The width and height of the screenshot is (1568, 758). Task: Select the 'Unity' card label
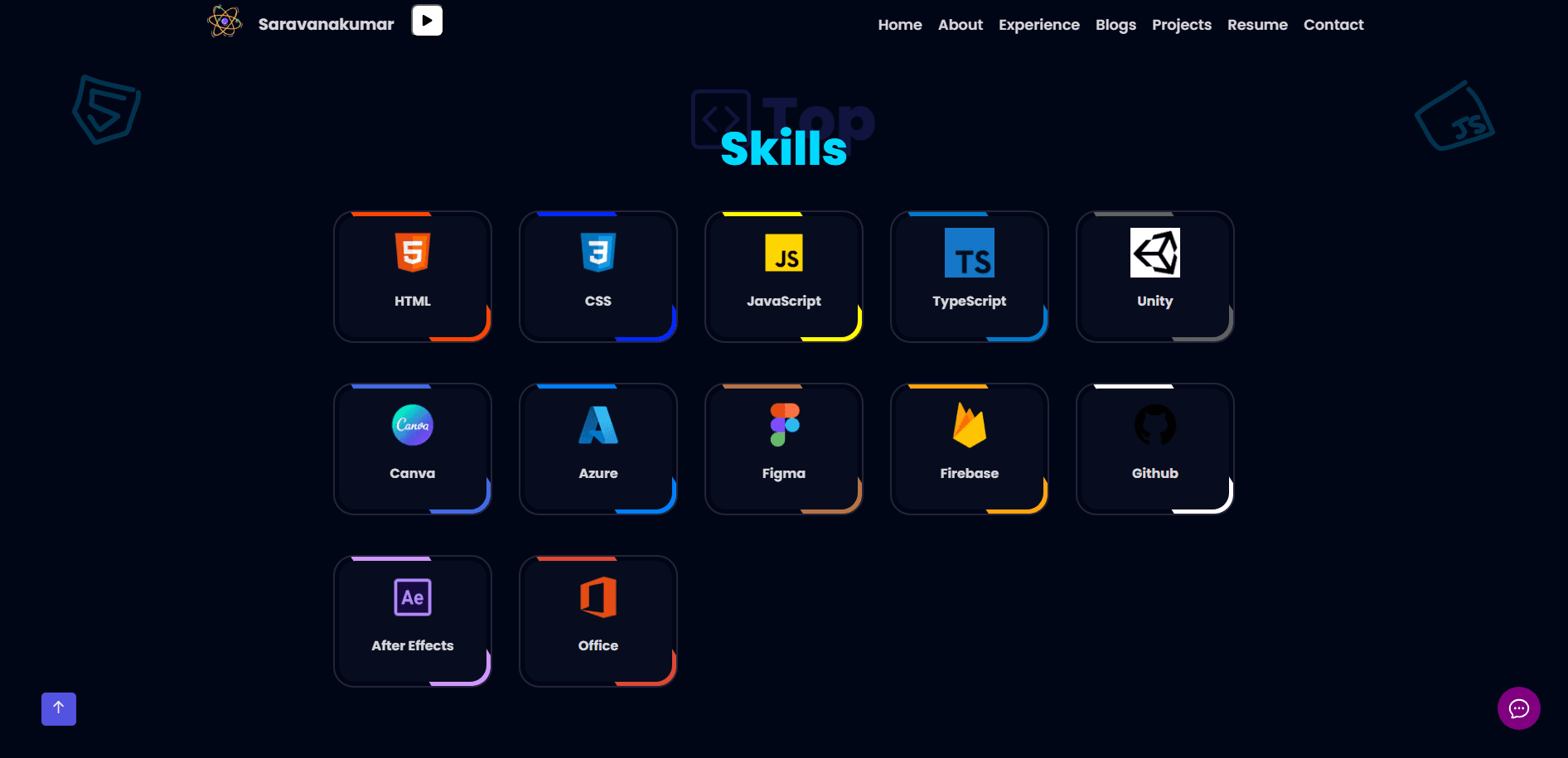1155,301
